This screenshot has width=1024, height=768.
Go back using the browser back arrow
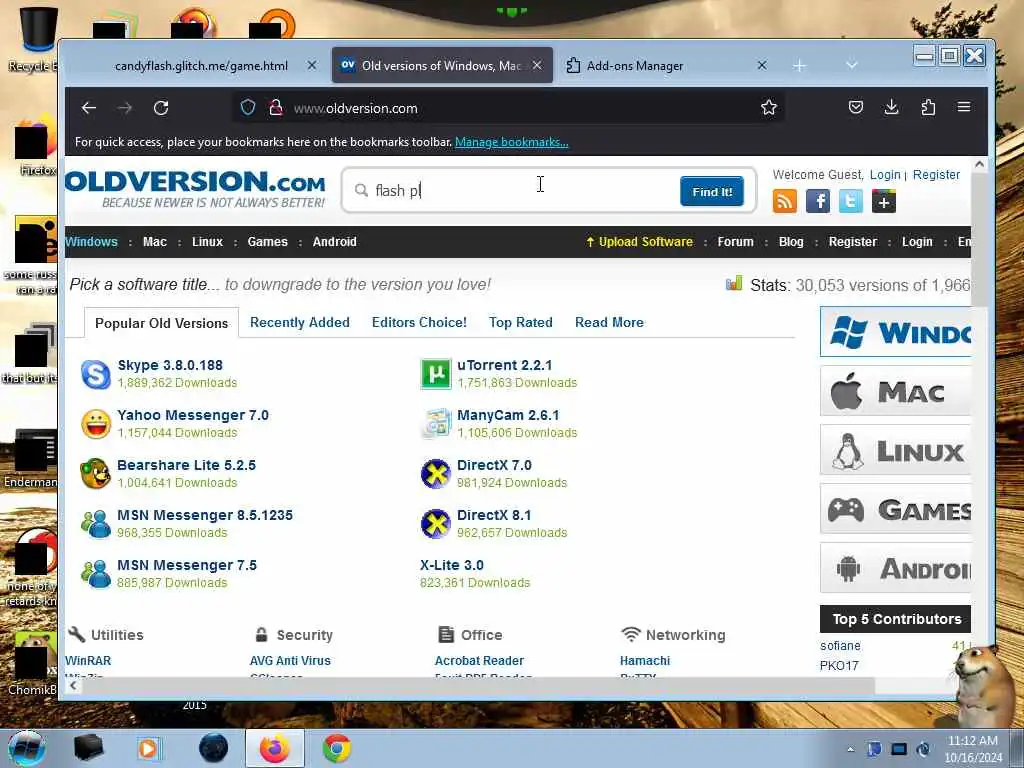coord(89,108)
